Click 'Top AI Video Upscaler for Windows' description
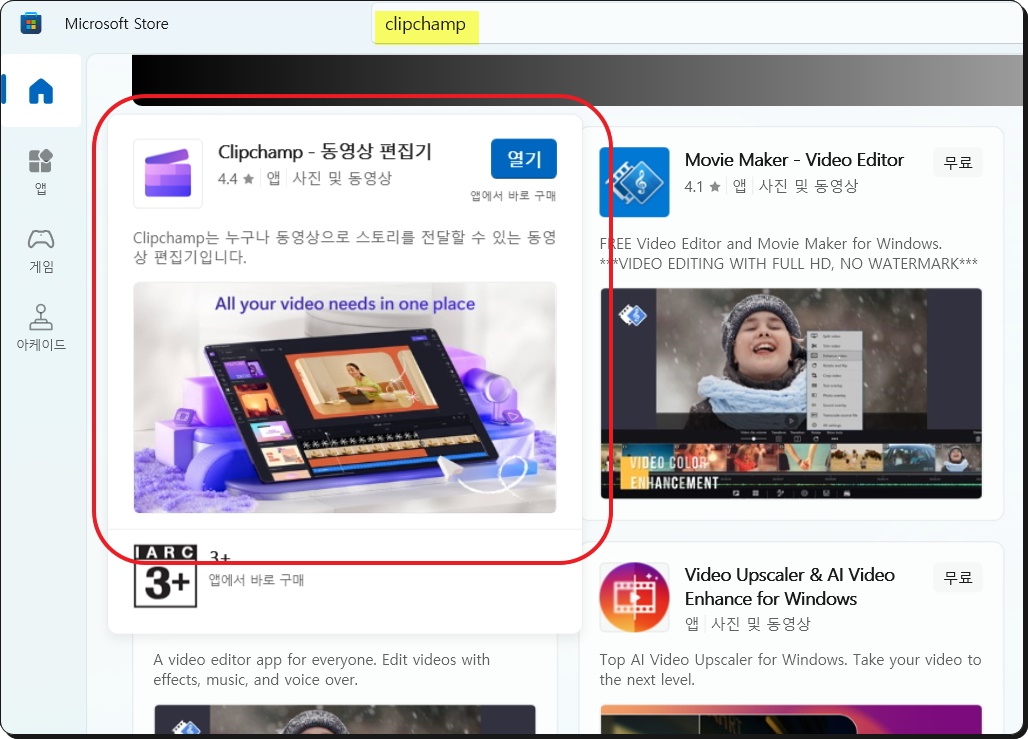Viewport: 1028px width, 739px height. 790,669
